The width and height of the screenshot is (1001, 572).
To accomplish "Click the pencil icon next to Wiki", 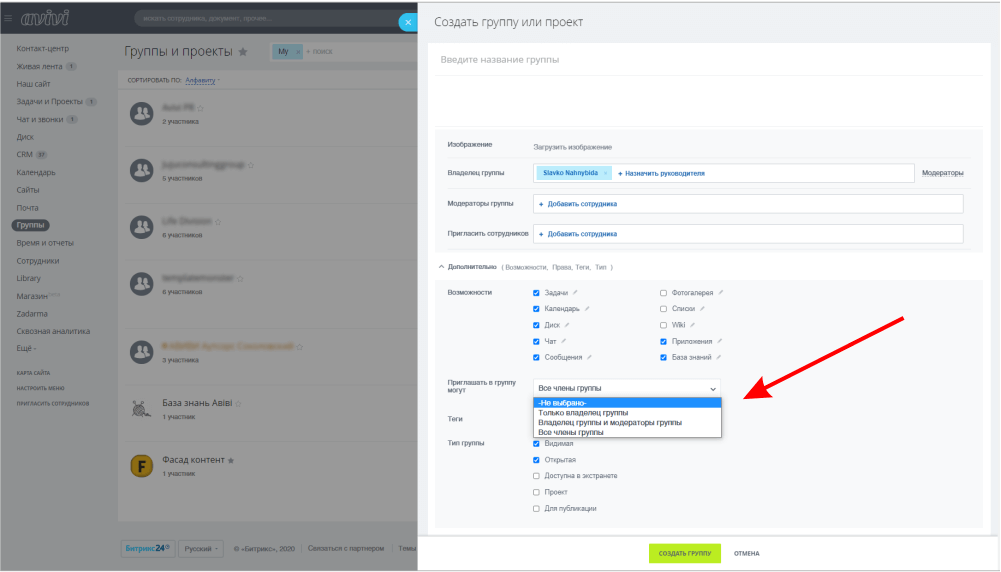I will click(x=692, y=325).
